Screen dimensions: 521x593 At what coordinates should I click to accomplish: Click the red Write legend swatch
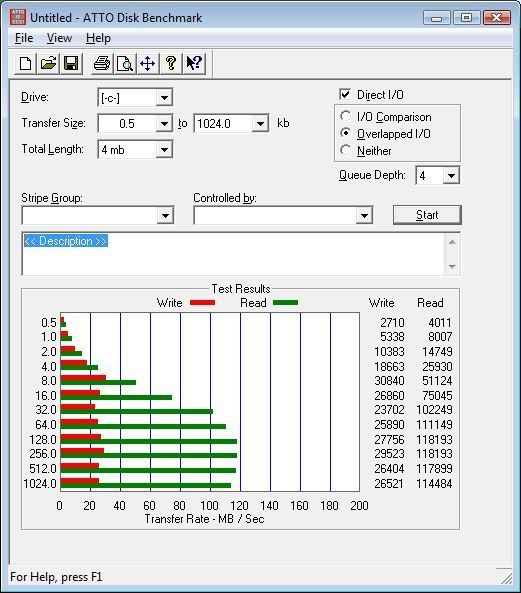click(x=202, y=303)
